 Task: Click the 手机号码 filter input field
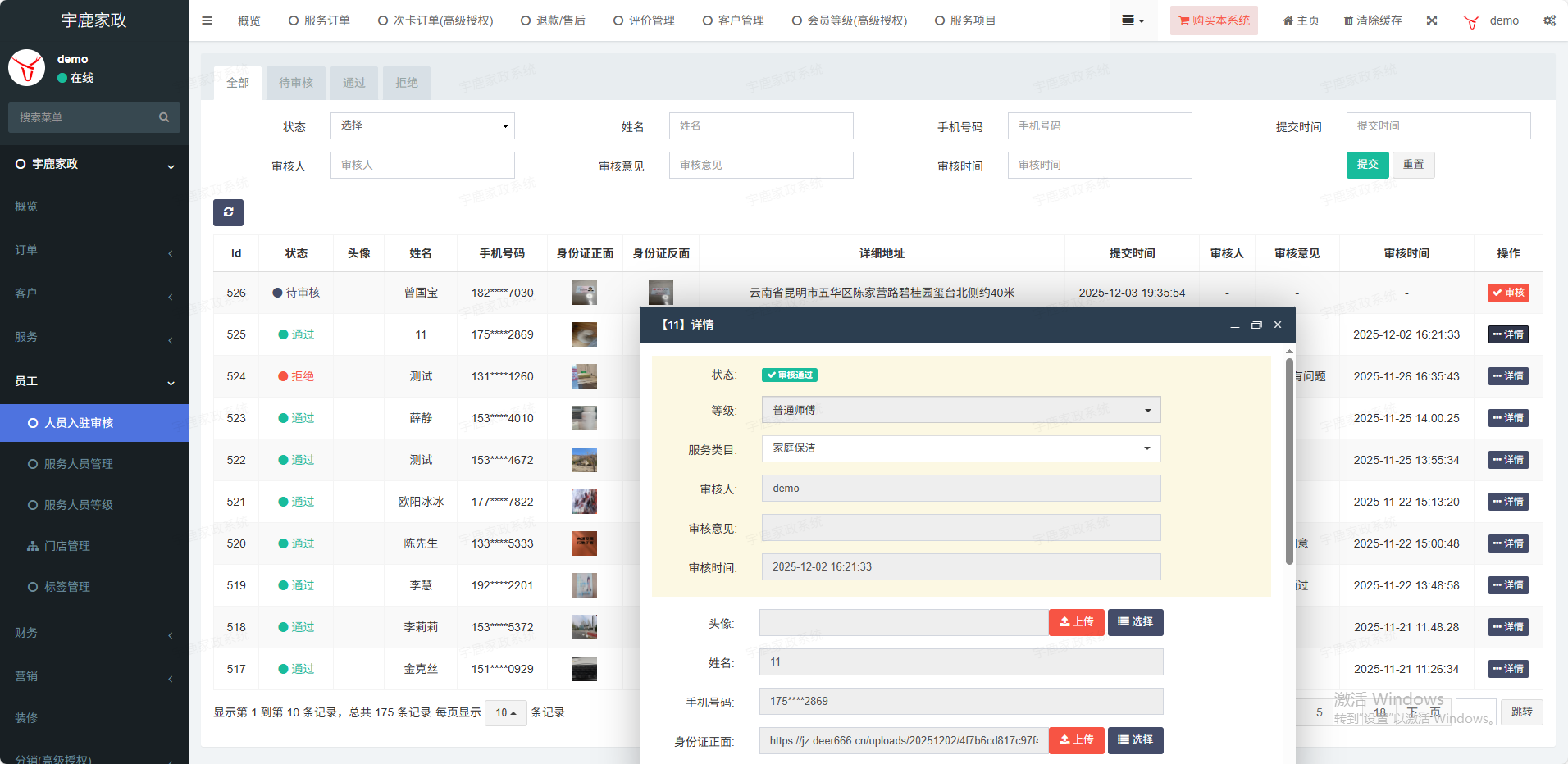(1099, 125)
